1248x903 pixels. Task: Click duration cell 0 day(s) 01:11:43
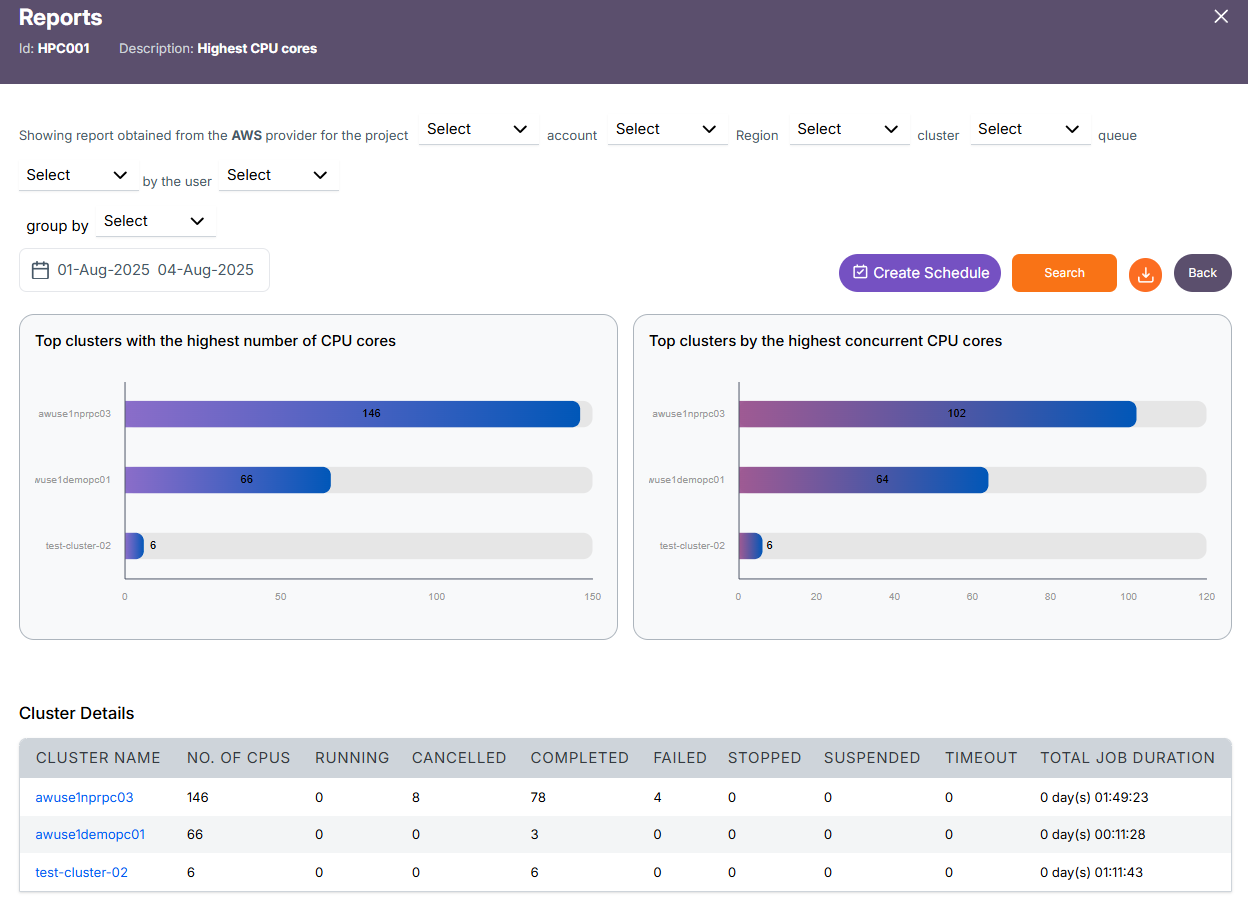point(1091,873)
